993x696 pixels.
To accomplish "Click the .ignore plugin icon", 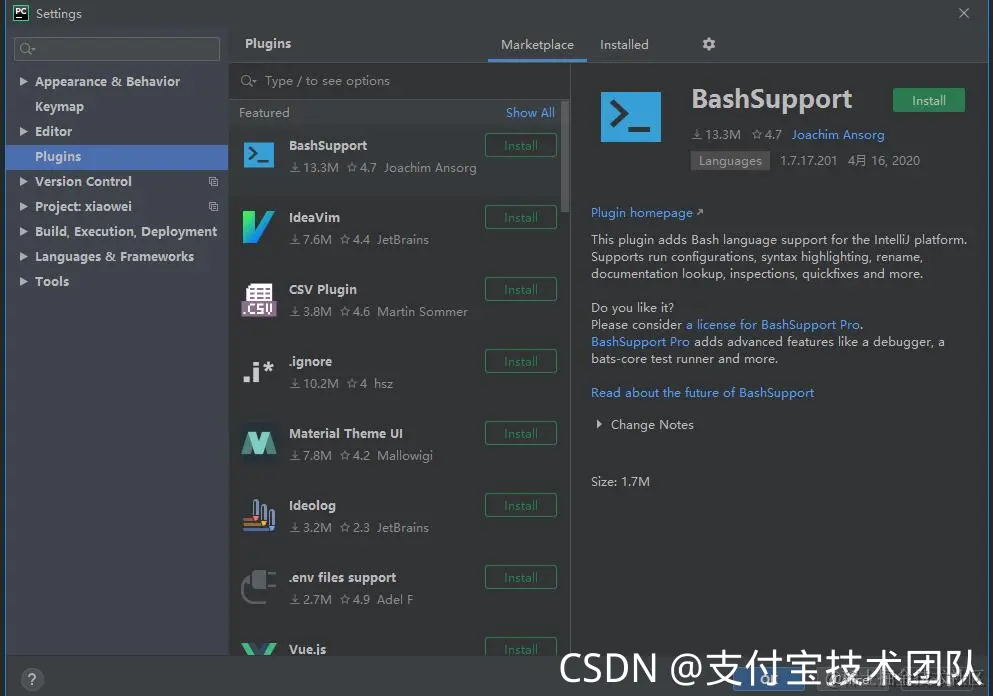I will click(x=258, y=372).
